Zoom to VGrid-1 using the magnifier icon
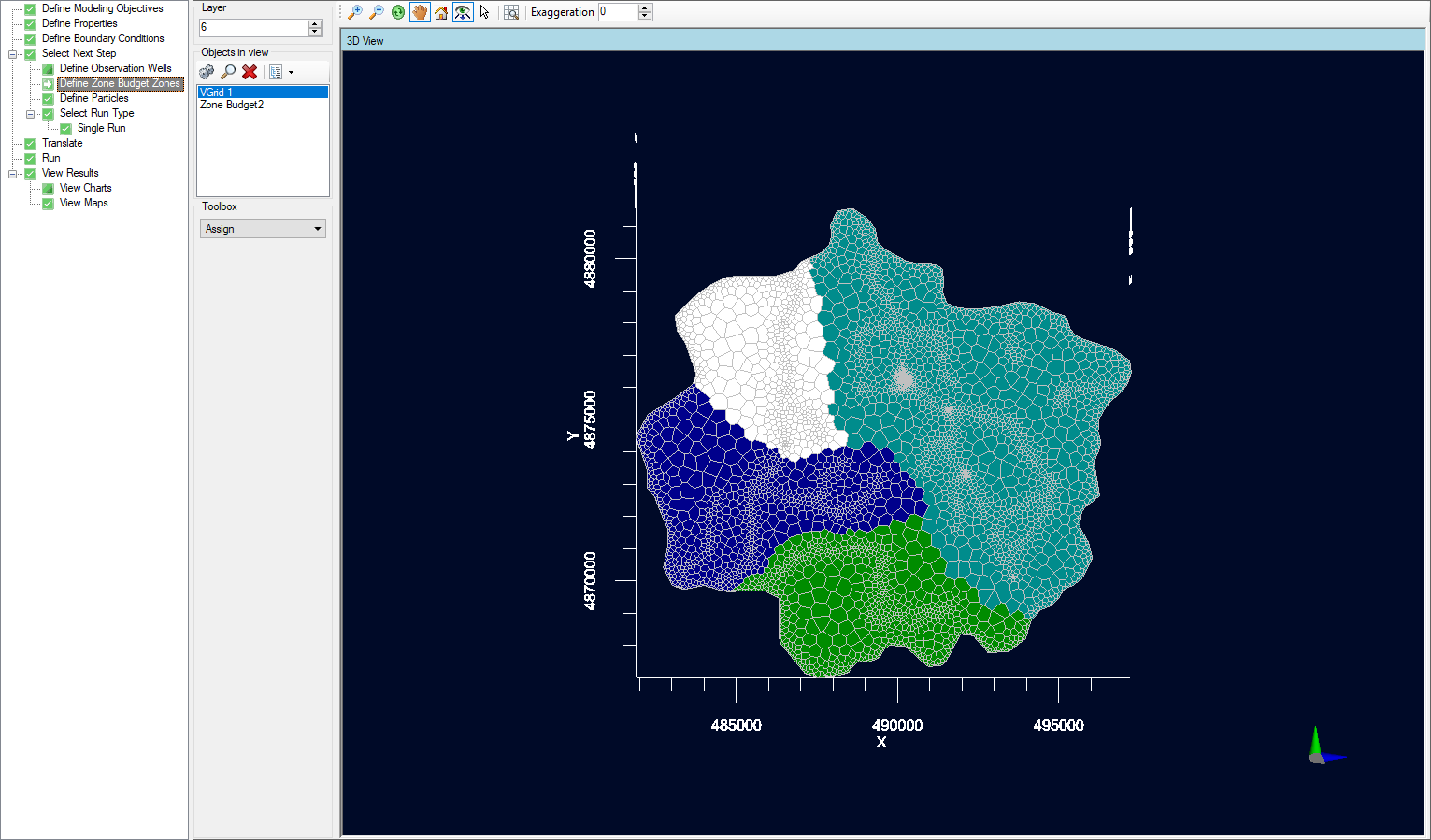The width and height of the screenshot is (1431, 840). (x=228, y=72)
